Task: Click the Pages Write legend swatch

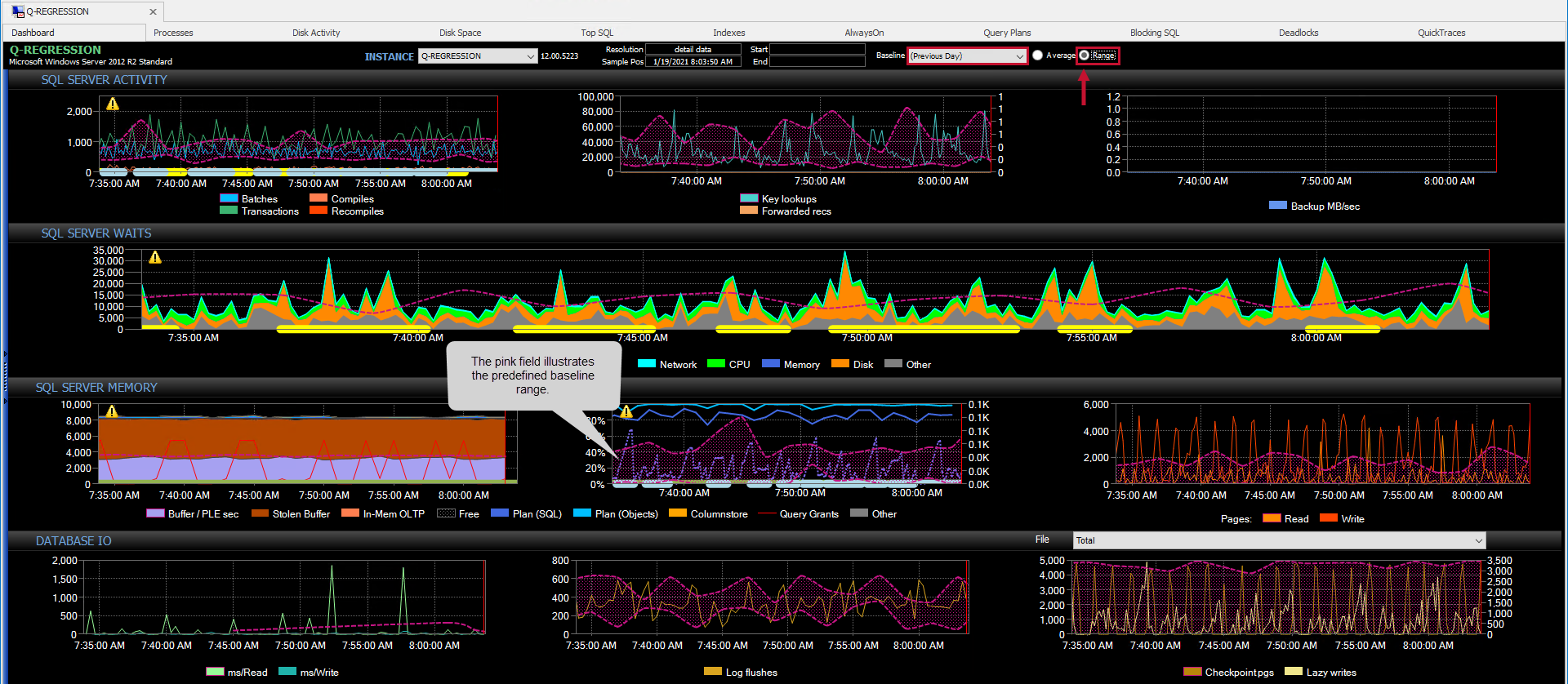Action: click(1329, 518)
